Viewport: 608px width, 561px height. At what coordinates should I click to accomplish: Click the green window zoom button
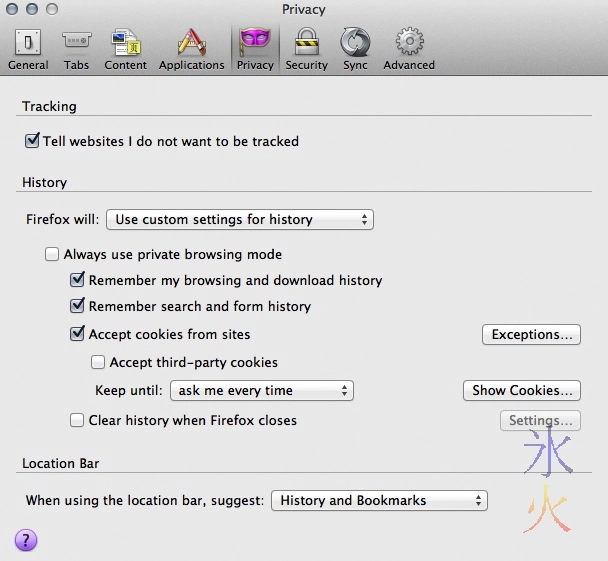pyautogui.click(x=53, y=9)
